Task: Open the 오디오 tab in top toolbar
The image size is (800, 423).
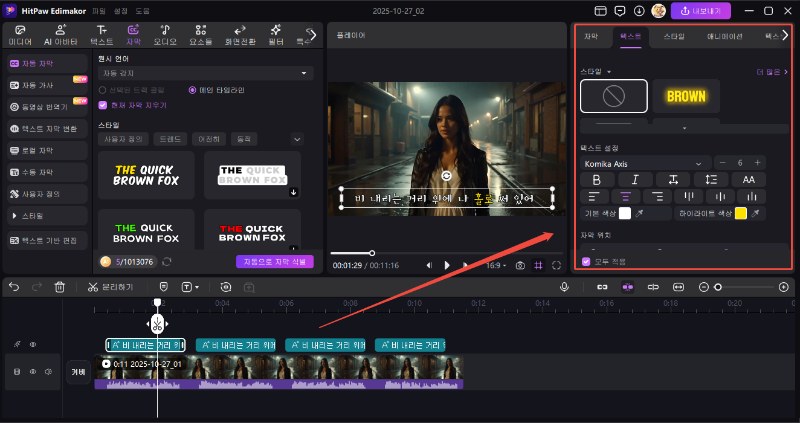Action: pos(165,37)
